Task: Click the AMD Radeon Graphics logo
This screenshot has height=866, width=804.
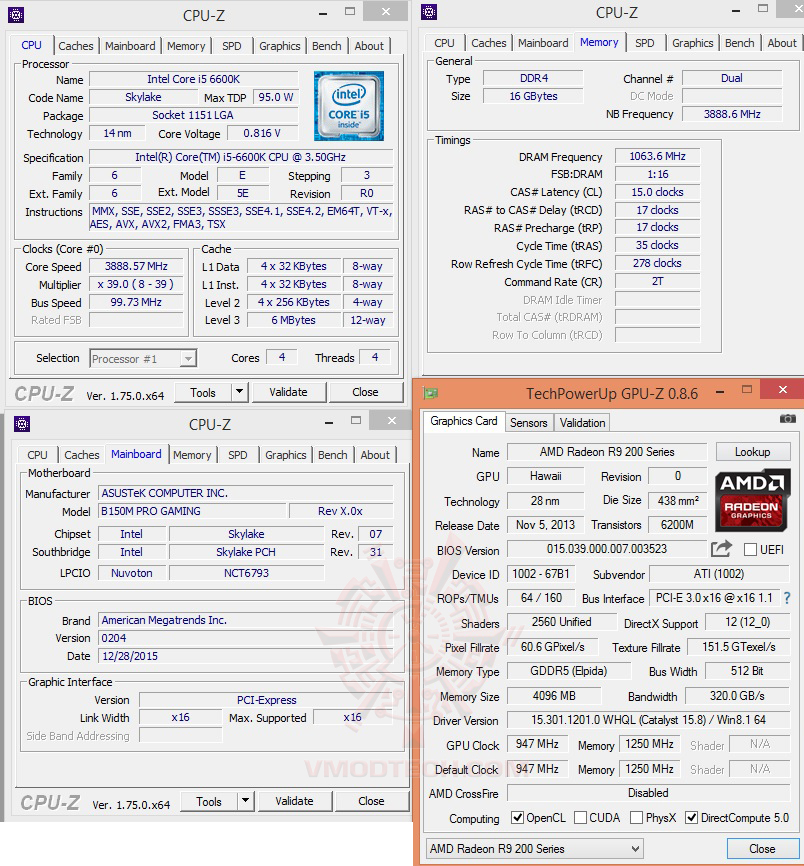Action: click(752, 500)
